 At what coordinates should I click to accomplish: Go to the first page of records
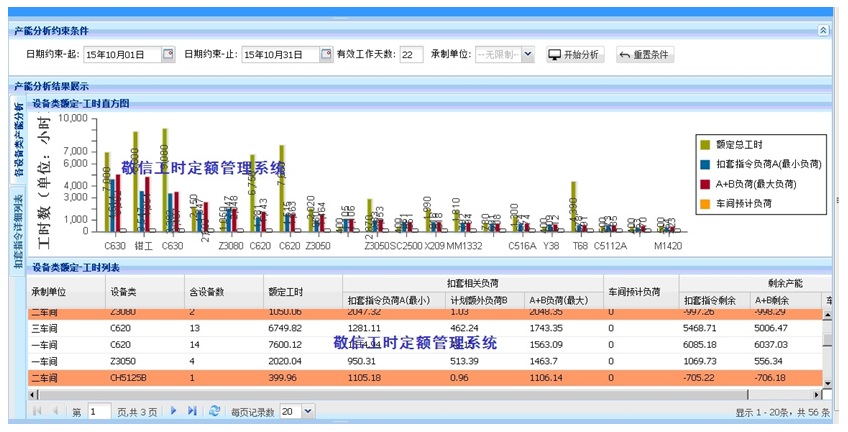tap(37, 411)
